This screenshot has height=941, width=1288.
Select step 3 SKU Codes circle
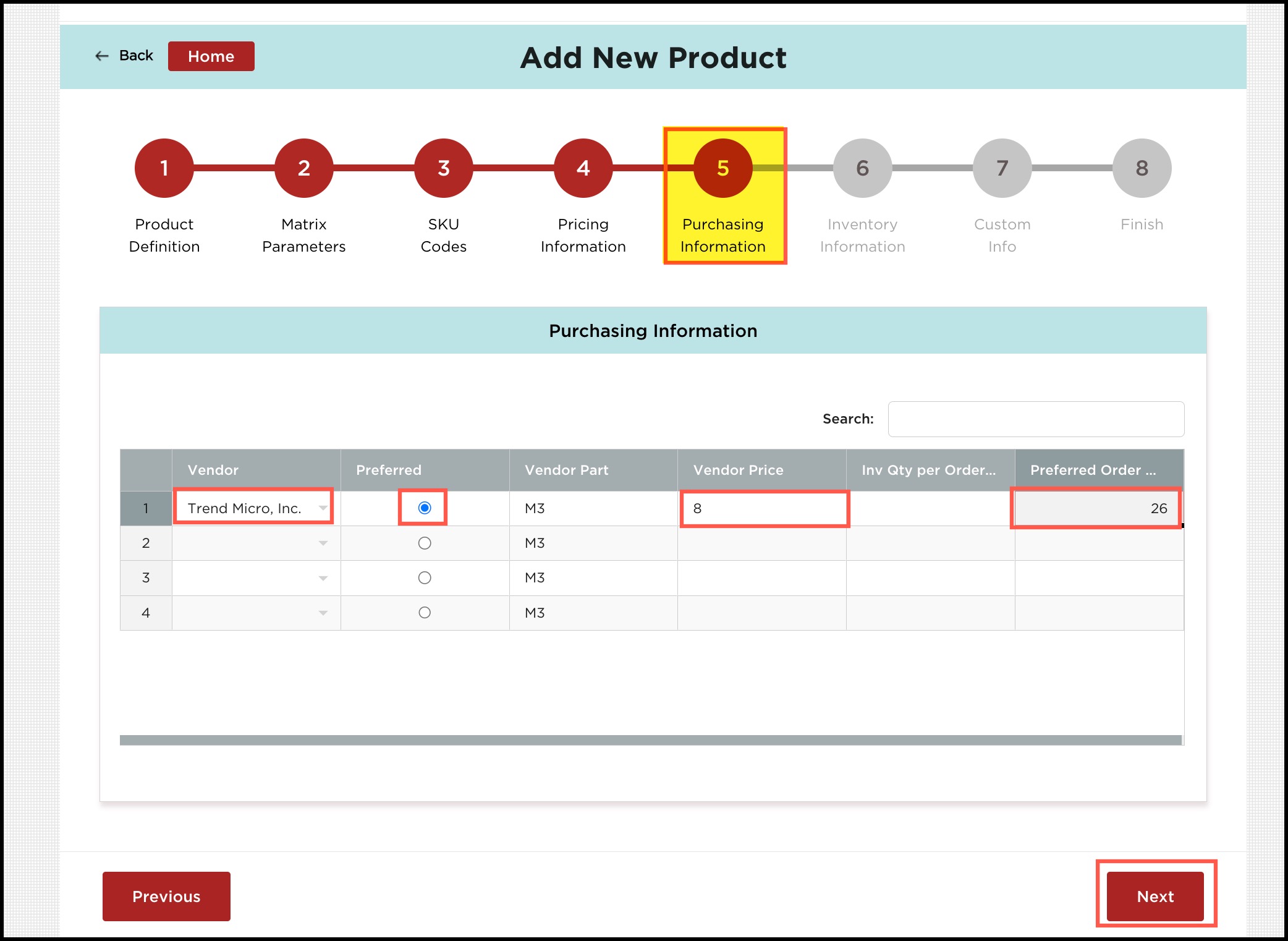443,168
